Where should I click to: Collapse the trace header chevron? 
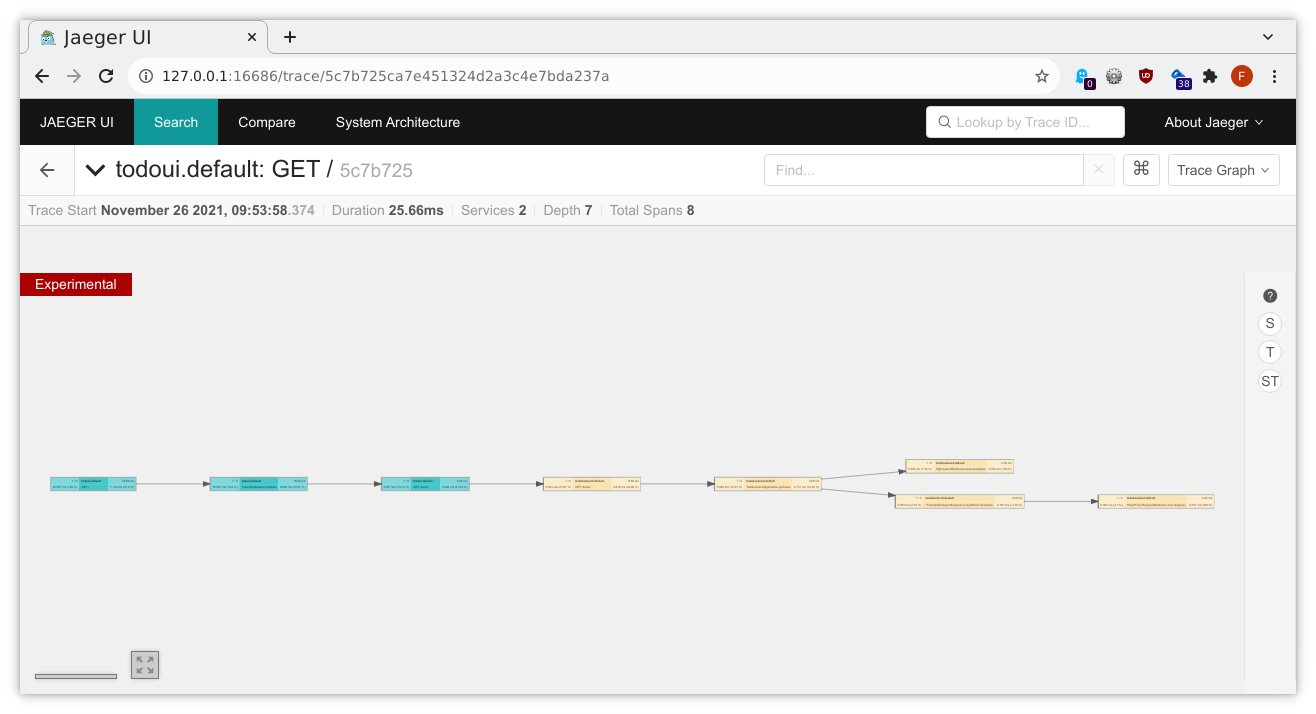point(96,170)
